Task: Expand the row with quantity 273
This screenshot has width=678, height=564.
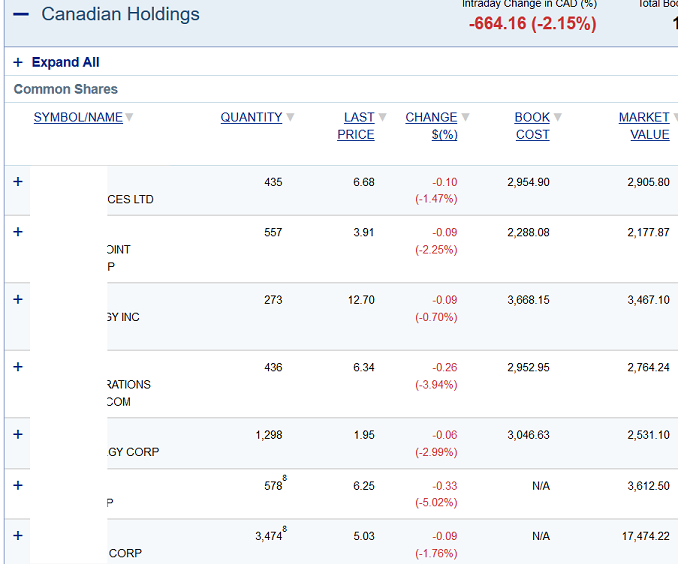Action: pyautogui.click(x=18, y=299)
